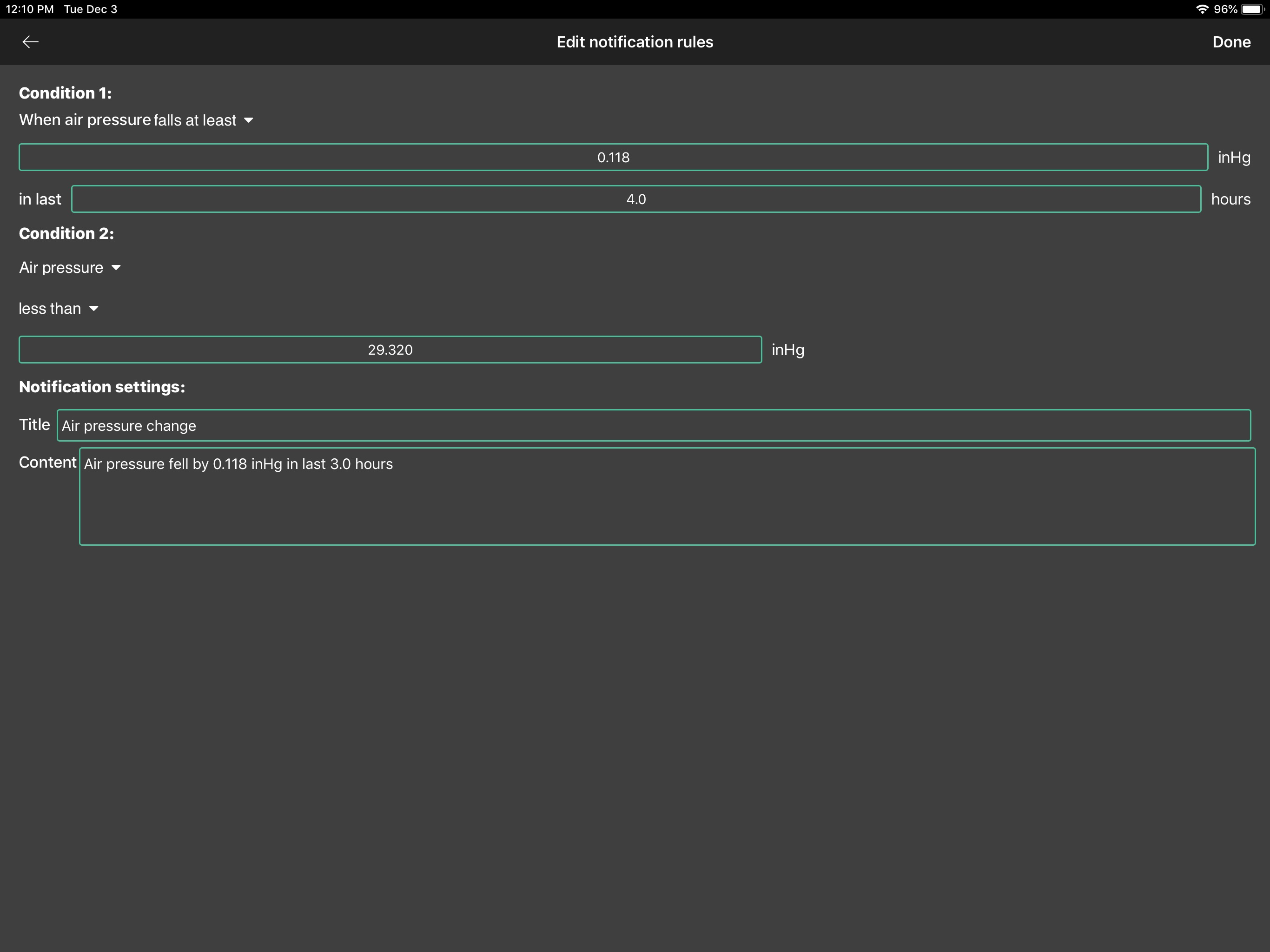Edit the notification Content text area

point(667,496)
